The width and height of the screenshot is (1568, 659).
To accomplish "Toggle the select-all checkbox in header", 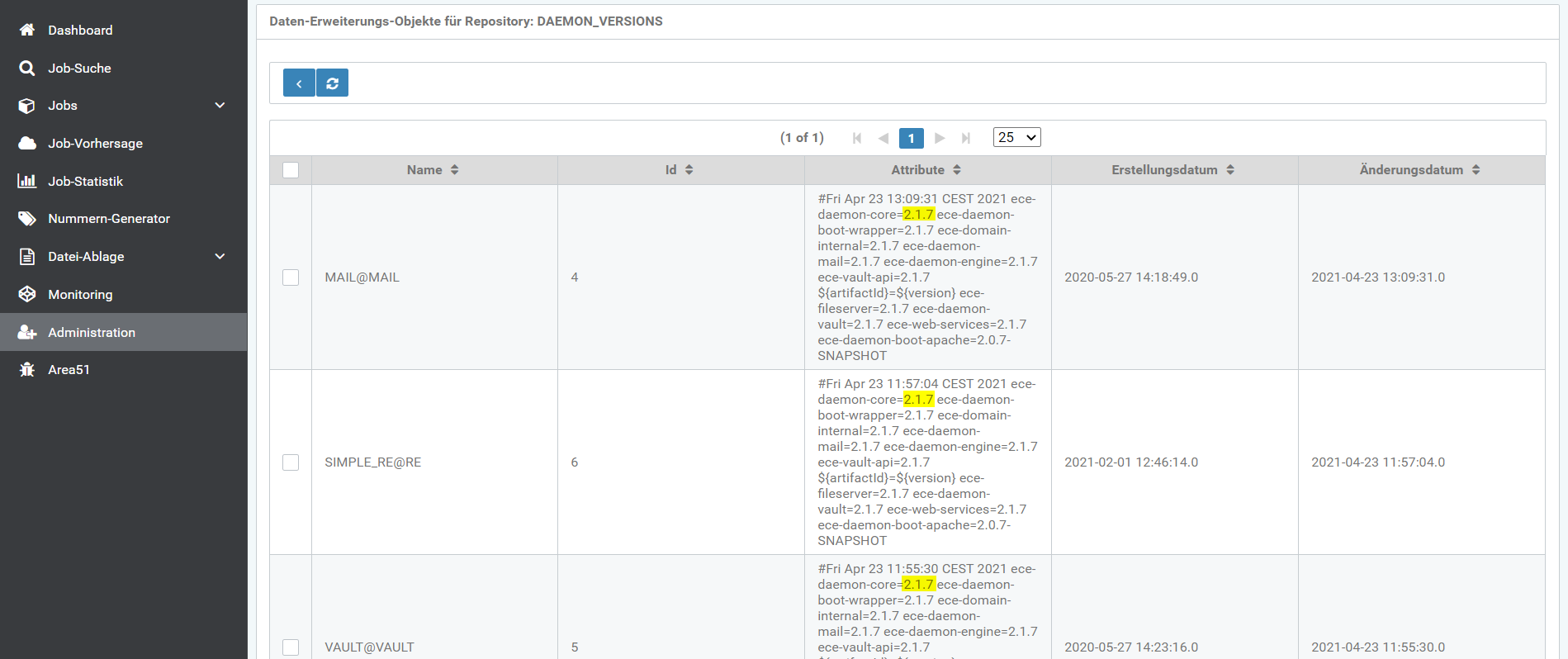I will (291, 170).
